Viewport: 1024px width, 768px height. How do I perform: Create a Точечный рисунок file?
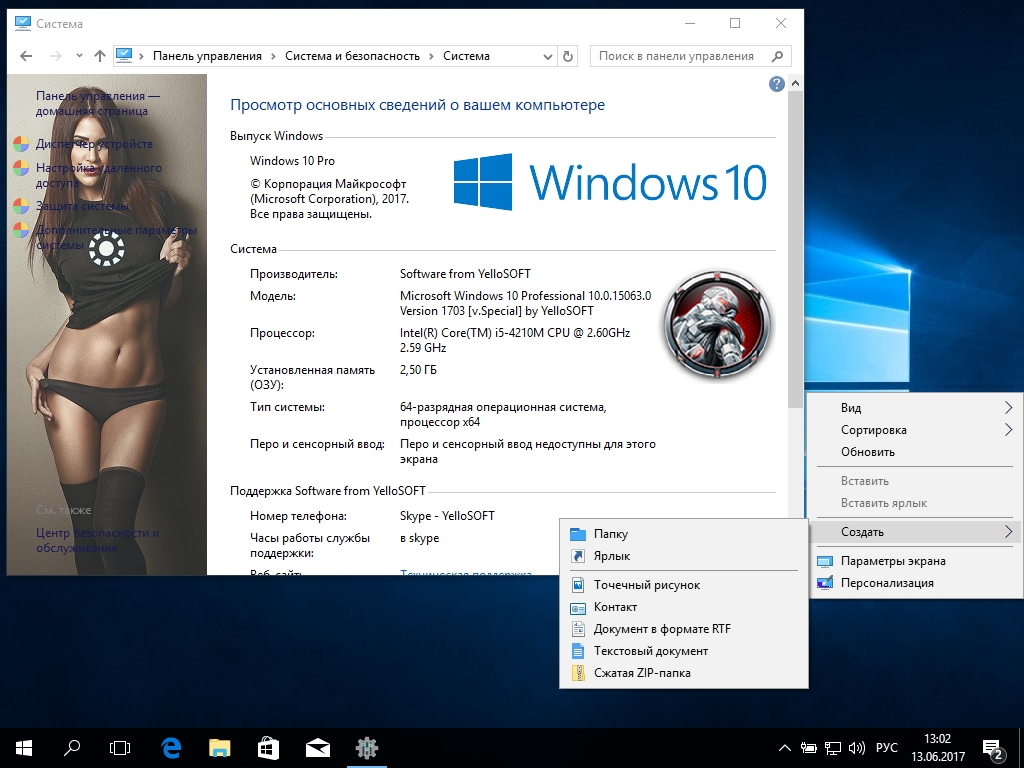(x=684, y=584)
